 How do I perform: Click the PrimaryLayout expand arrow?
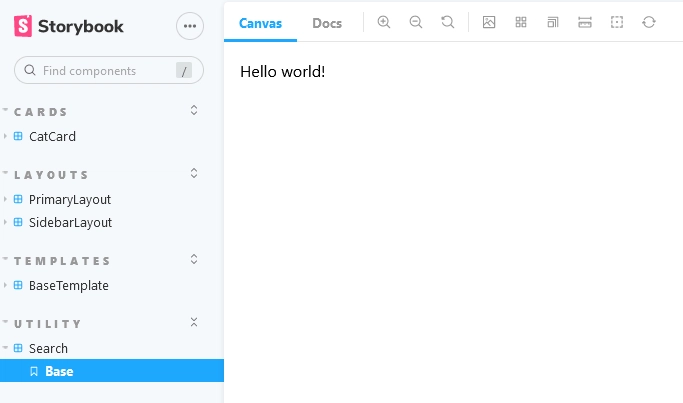coord(5,199)
